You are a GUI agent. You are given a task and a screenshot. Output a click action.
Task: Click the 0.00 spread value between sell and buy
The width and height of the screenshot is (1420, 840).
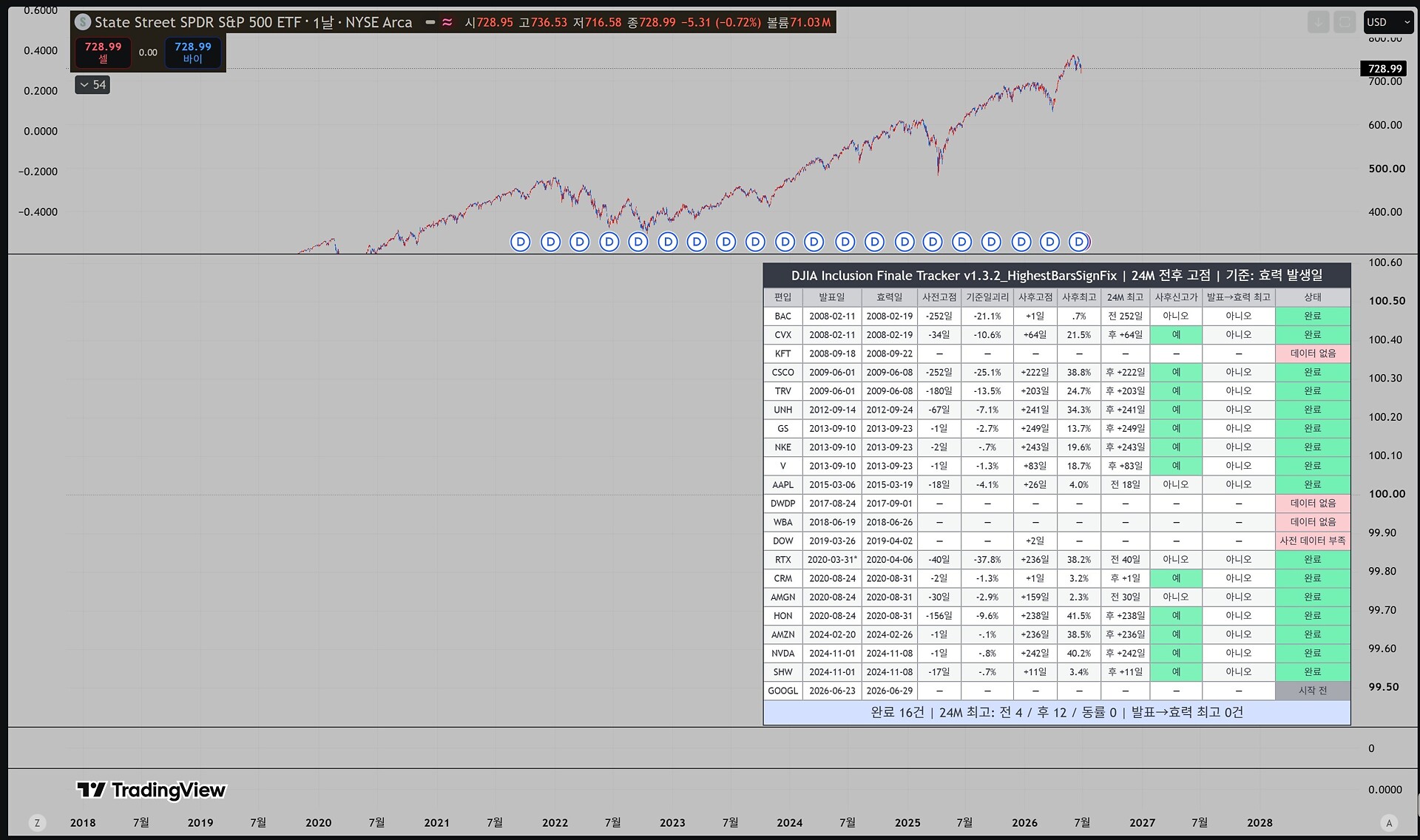point(148,52)
